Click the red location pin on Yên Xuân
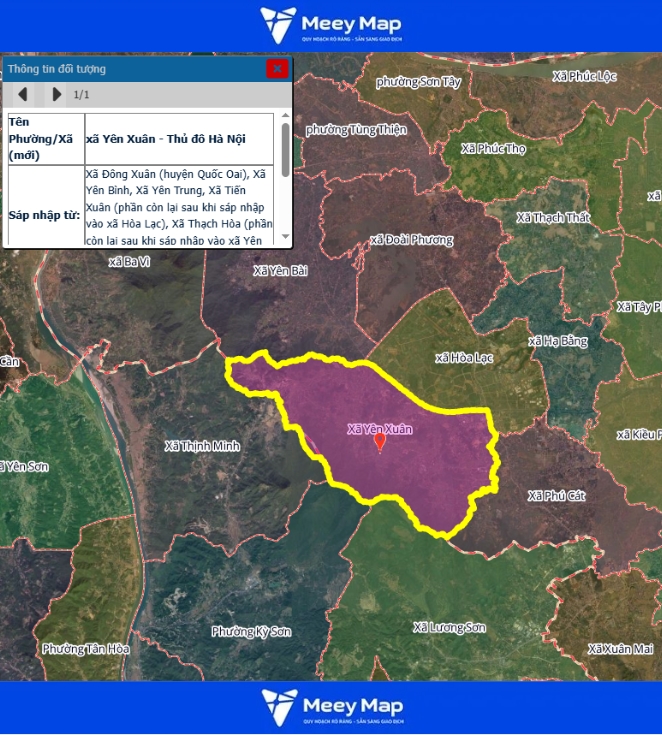The image size is (662, 735). click(x=380, y=441)
